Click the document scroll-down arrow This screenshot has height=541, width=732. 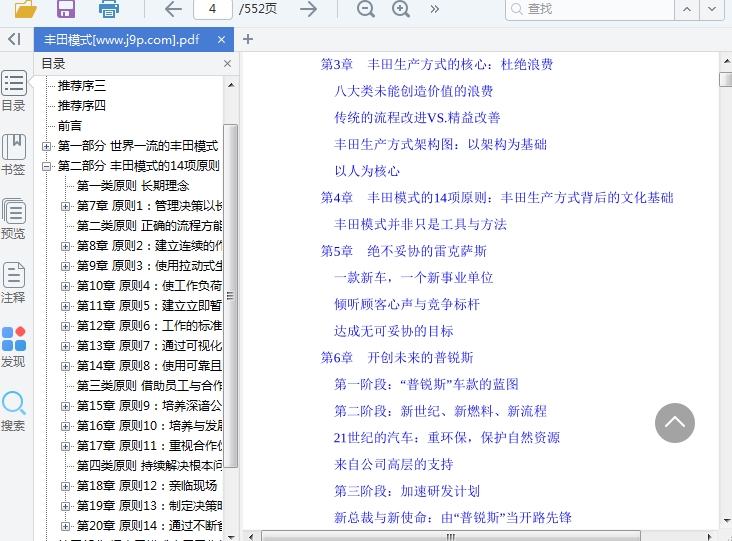click(x=726, y=521)
